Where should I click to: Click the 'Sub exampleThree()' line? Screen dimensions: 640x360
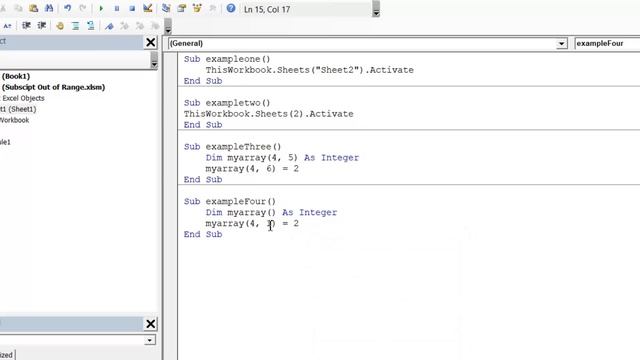232,147
